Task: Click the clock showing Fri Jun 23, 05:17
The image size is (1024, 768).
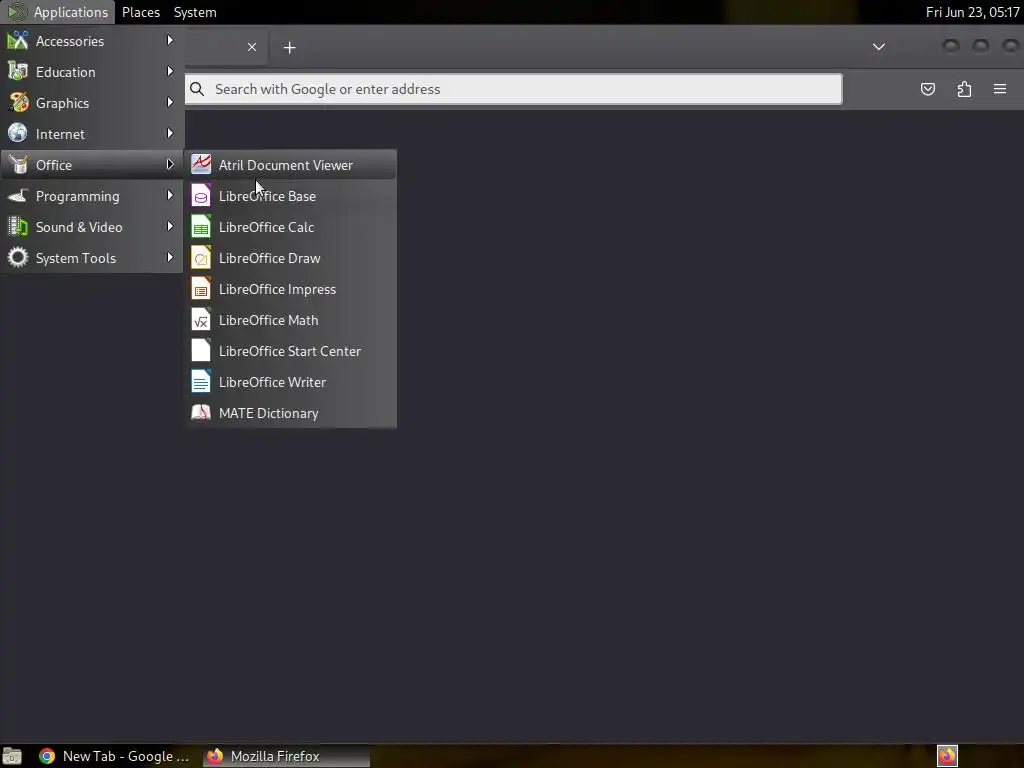Action: tap(972, 12)
